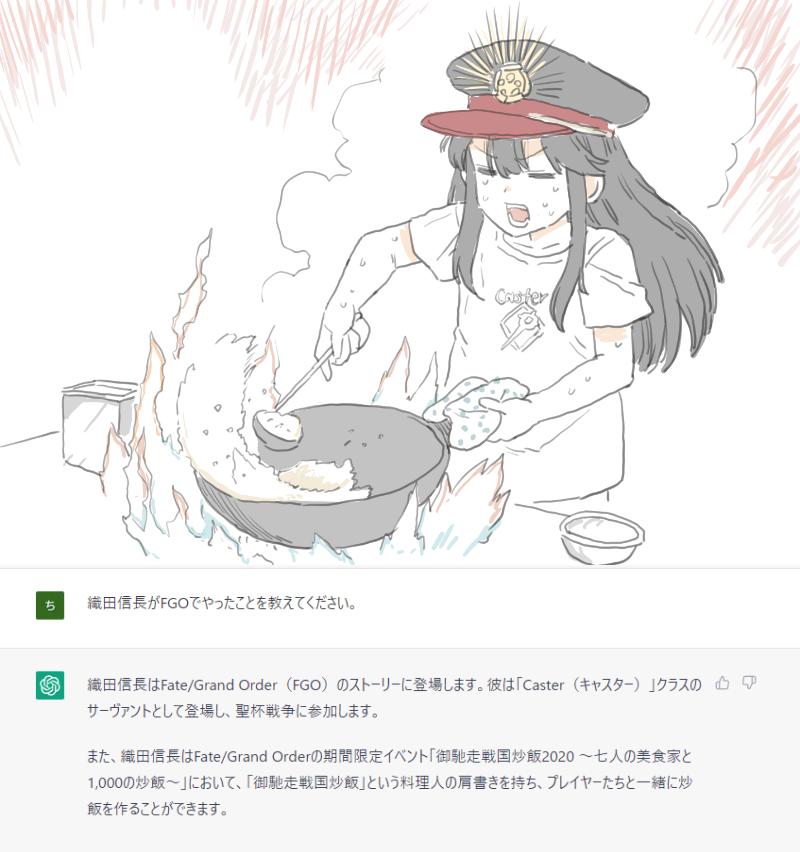
Task: Click the green user avatar labeled ち
Action: pos(50,605)
